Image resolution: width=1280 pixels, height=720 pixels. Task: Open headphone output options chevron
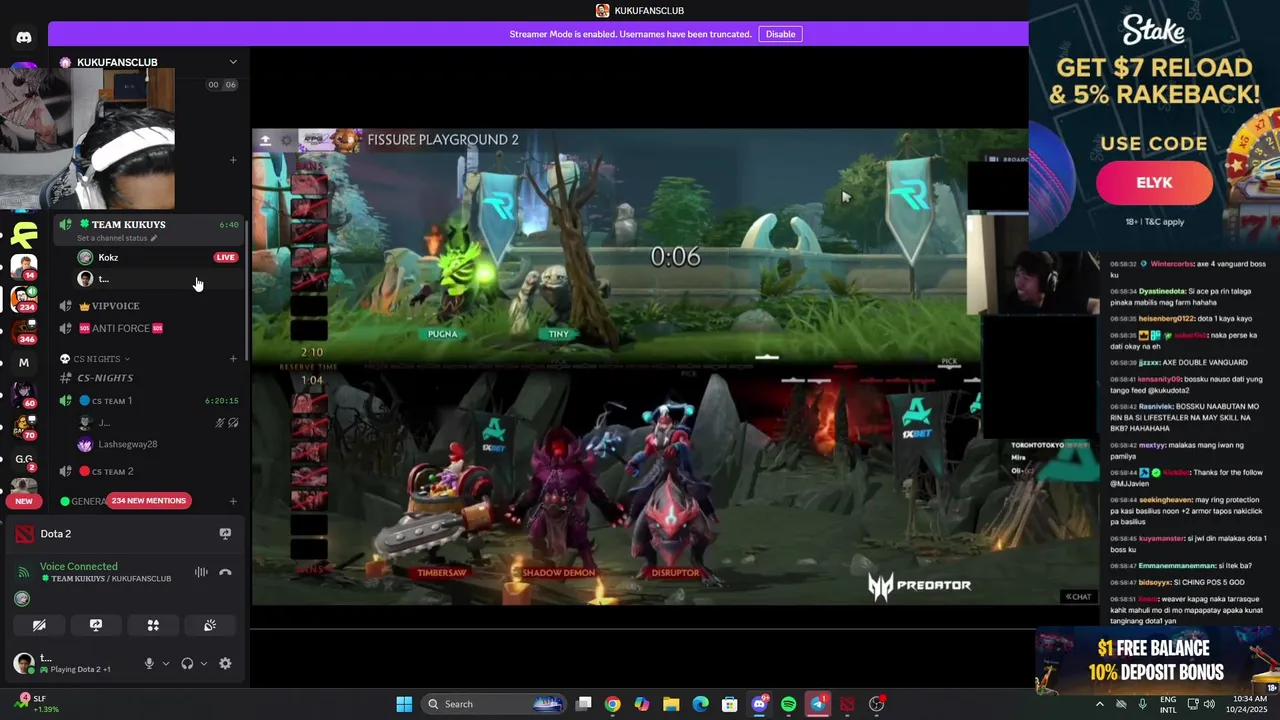(204, 663)
